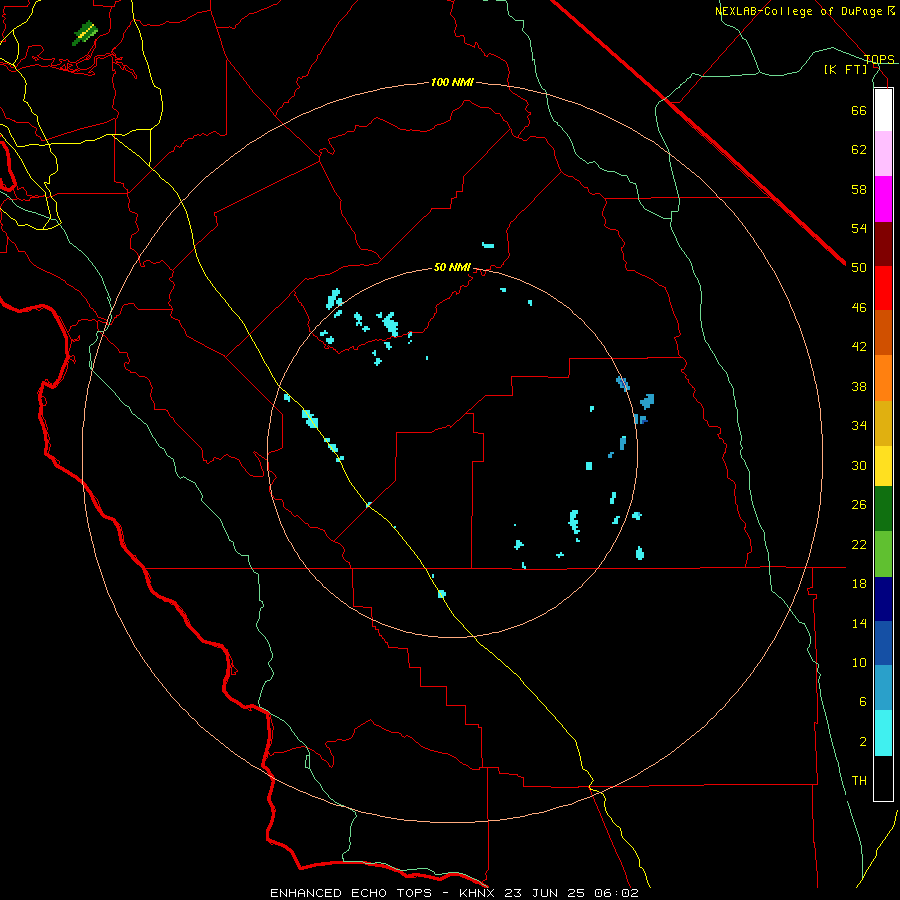This screenshot has height=900, width=900.
Task: Click the legend value "22"
Action: [859, 544]
